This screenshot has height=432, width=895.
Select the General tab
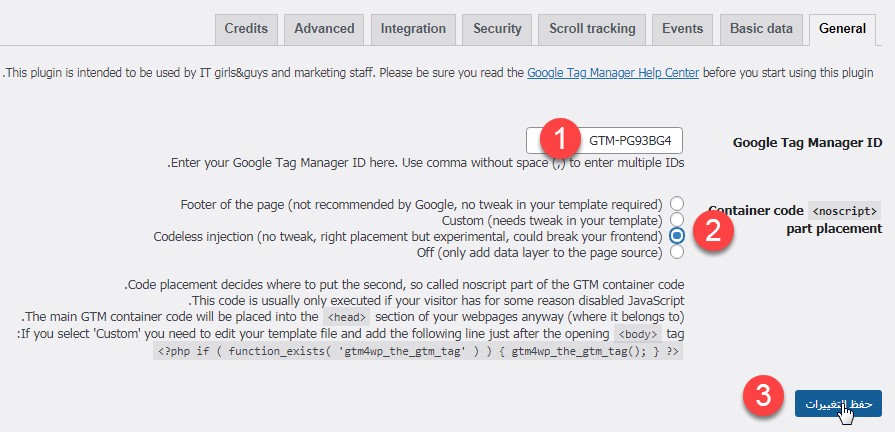pos(842,29)
